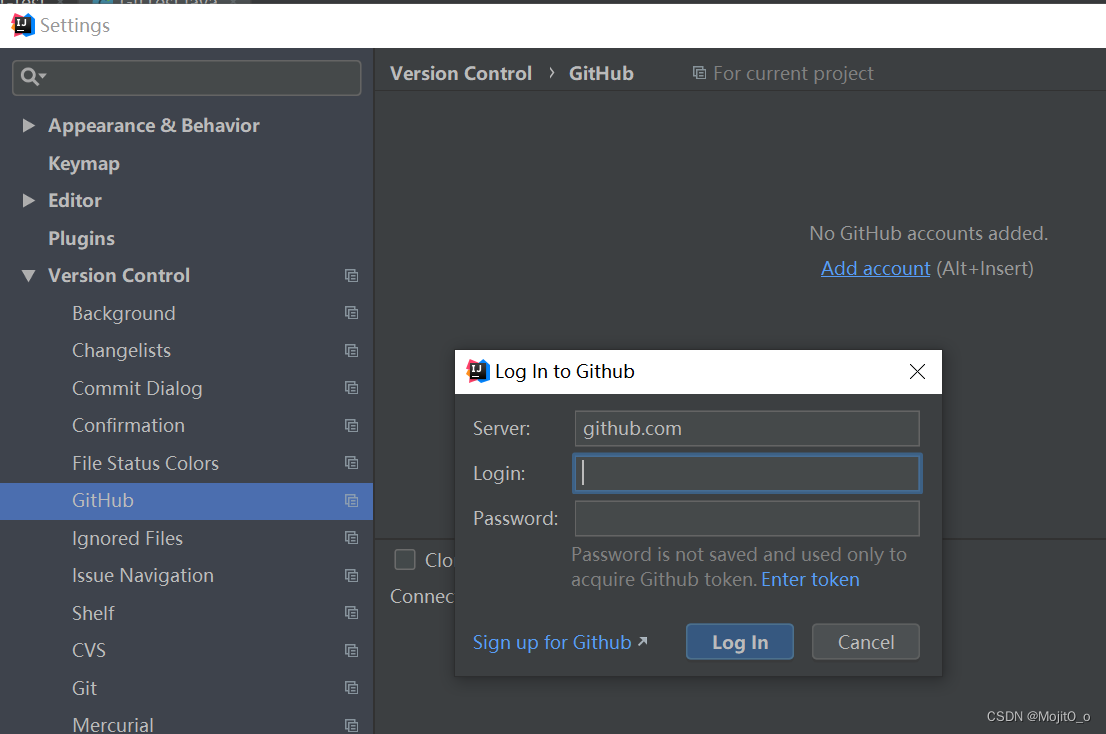Cancel the GitHub login dialog
The width and height of the screenshot is (1106, 734).
[x=865, y=642]
